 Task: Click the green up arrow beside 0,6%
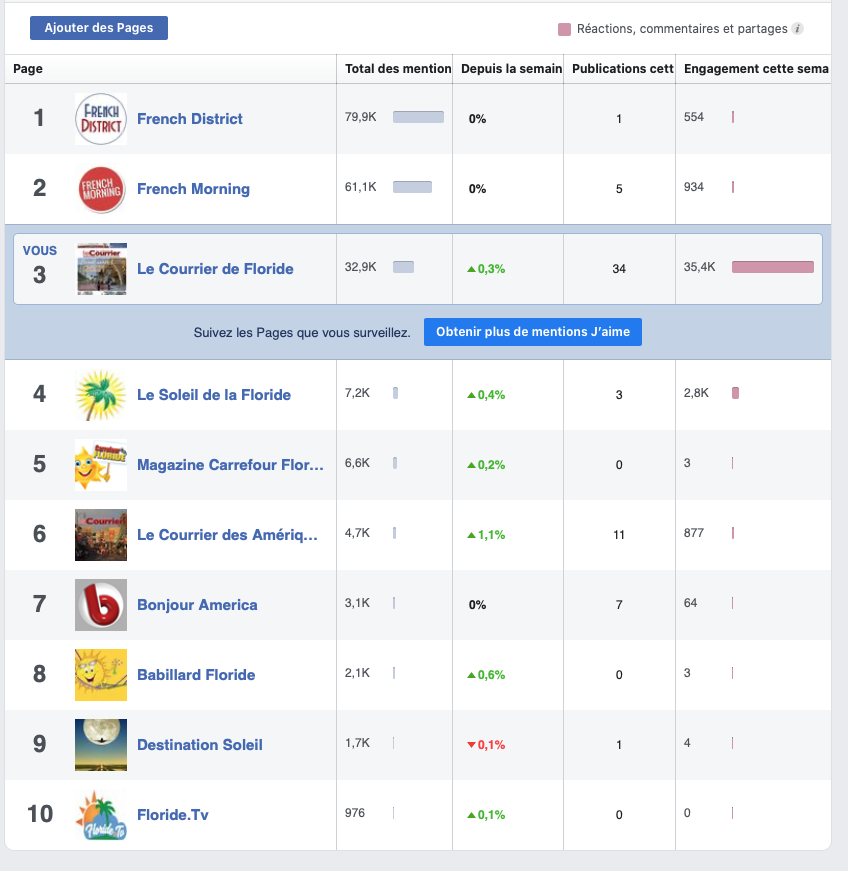471,675
